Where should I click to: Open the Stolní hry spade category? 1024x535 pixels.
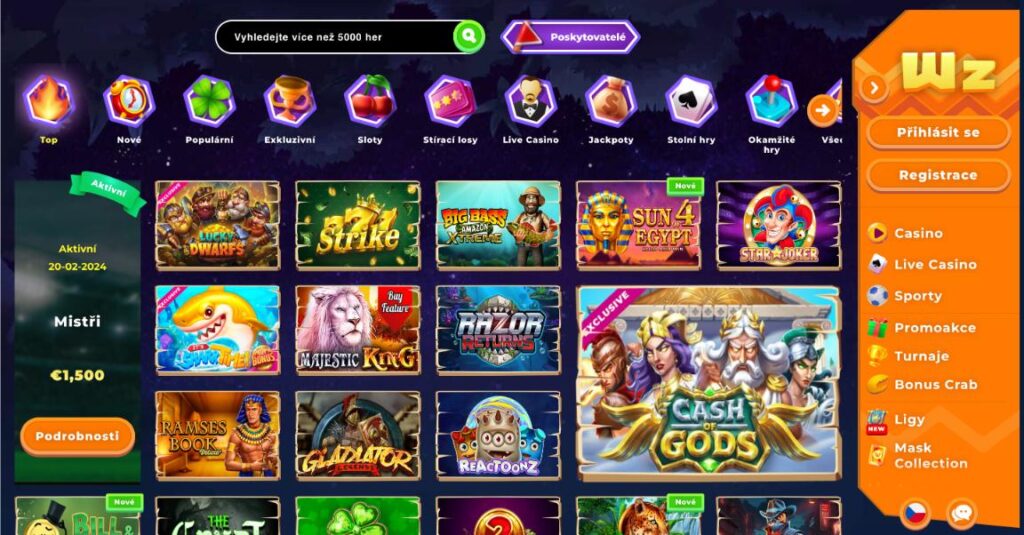691,109
